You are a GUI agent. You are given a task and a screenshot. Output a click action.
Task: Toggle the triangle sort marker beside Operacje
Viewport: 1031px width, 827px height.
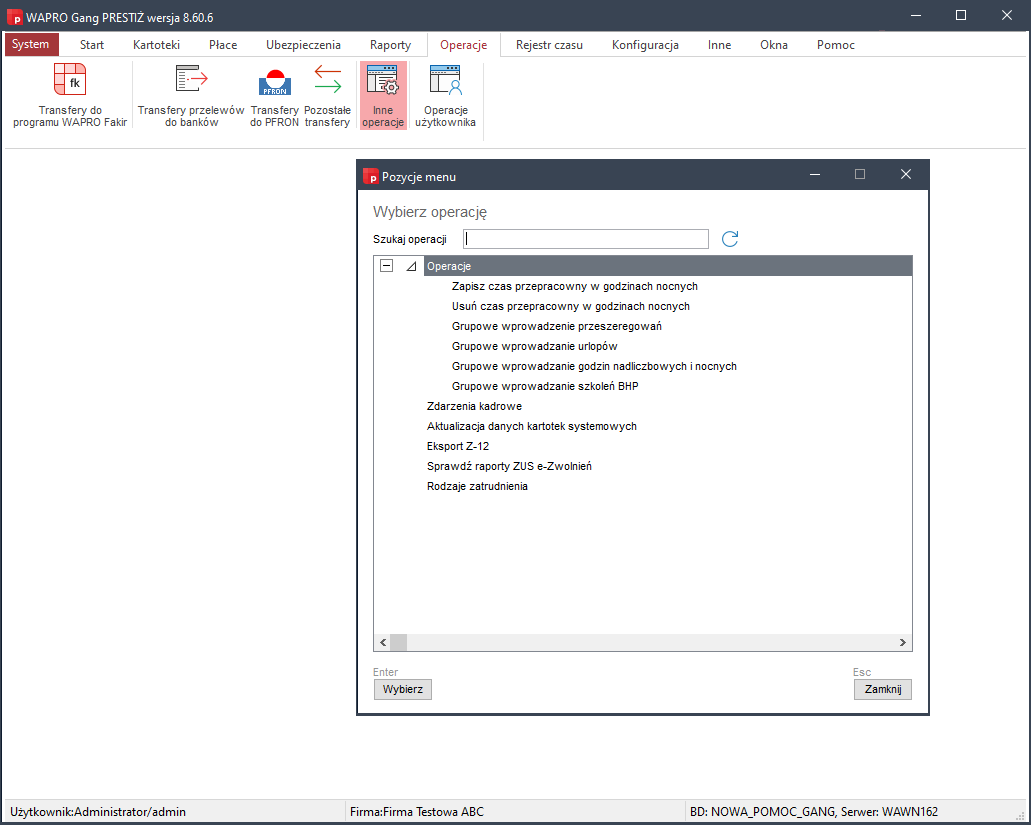tap(411, 266)
